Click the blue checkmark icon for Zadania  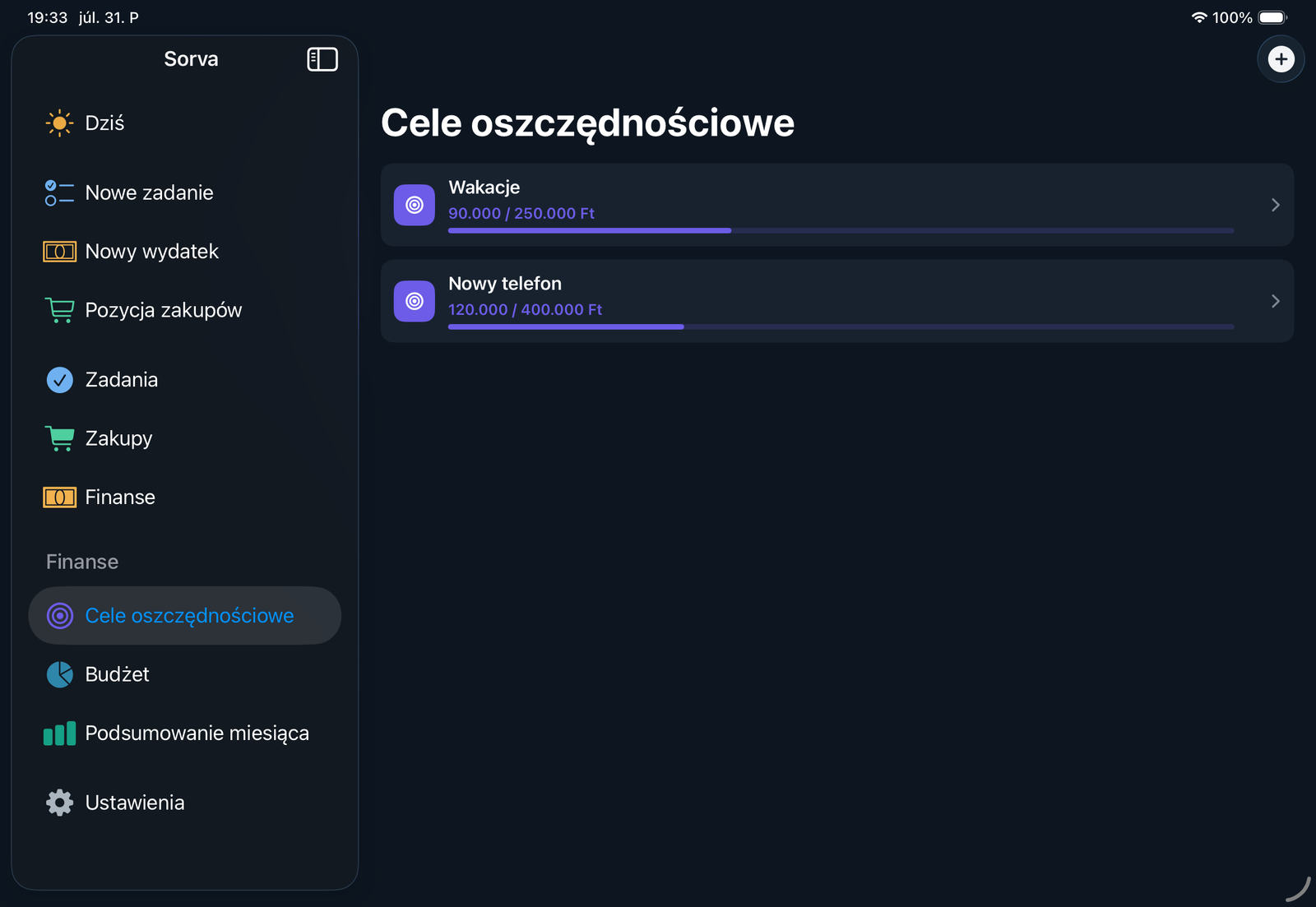coord(59,380)
